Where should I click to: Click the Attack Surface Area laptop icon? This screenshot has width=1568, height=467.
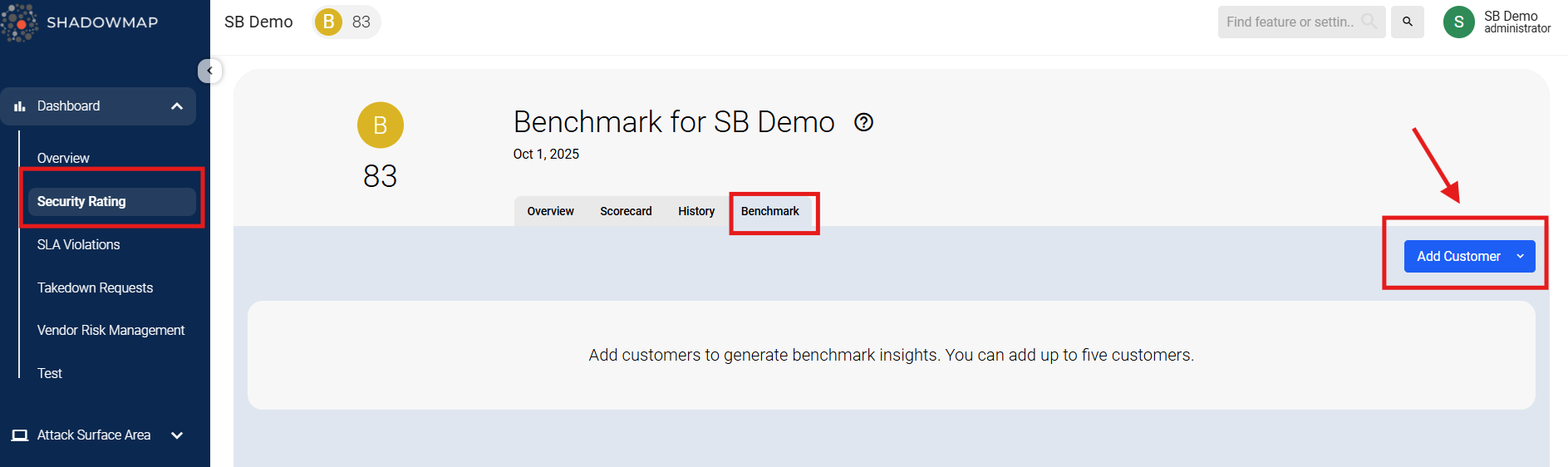click(x=20, y=435)
